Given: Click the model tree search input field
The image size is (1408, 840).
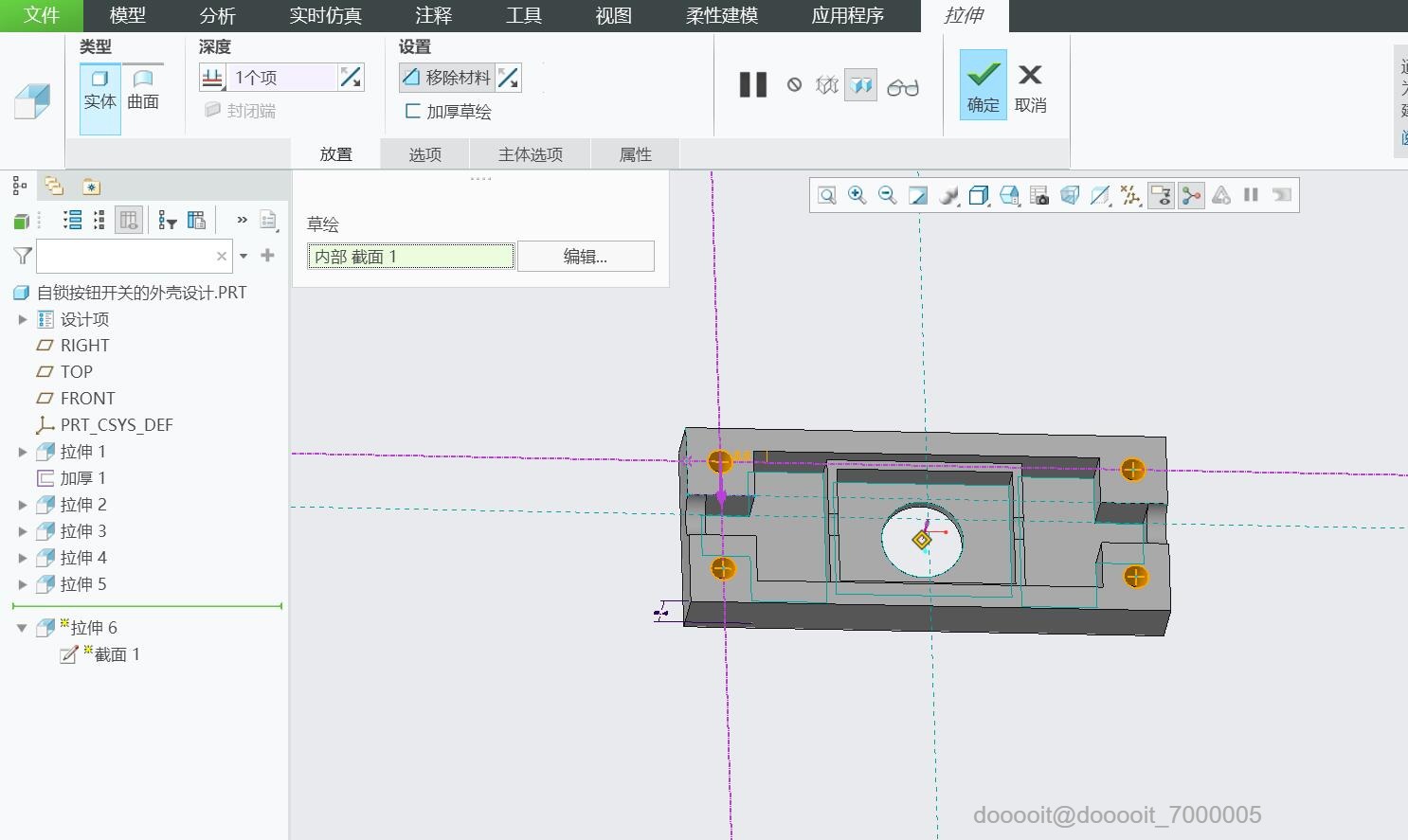Looking at the screenshot, I should [x=133, y=256].
